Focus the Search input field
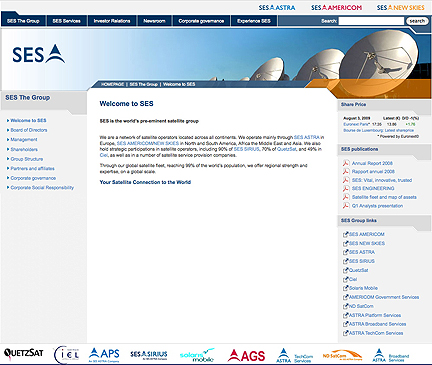Viewport: 432px width, 365px height. click(371, 21)
